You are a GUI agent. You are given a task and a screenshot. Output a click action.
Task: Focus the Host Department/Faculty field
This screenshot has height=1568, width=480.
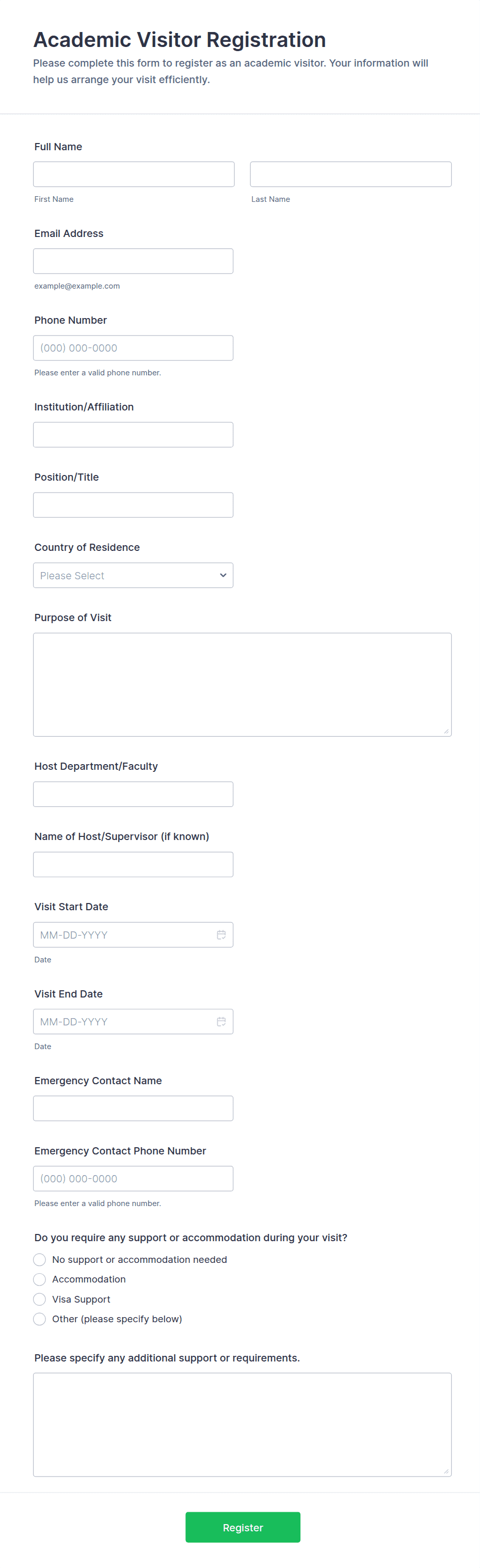coord(133,795)
